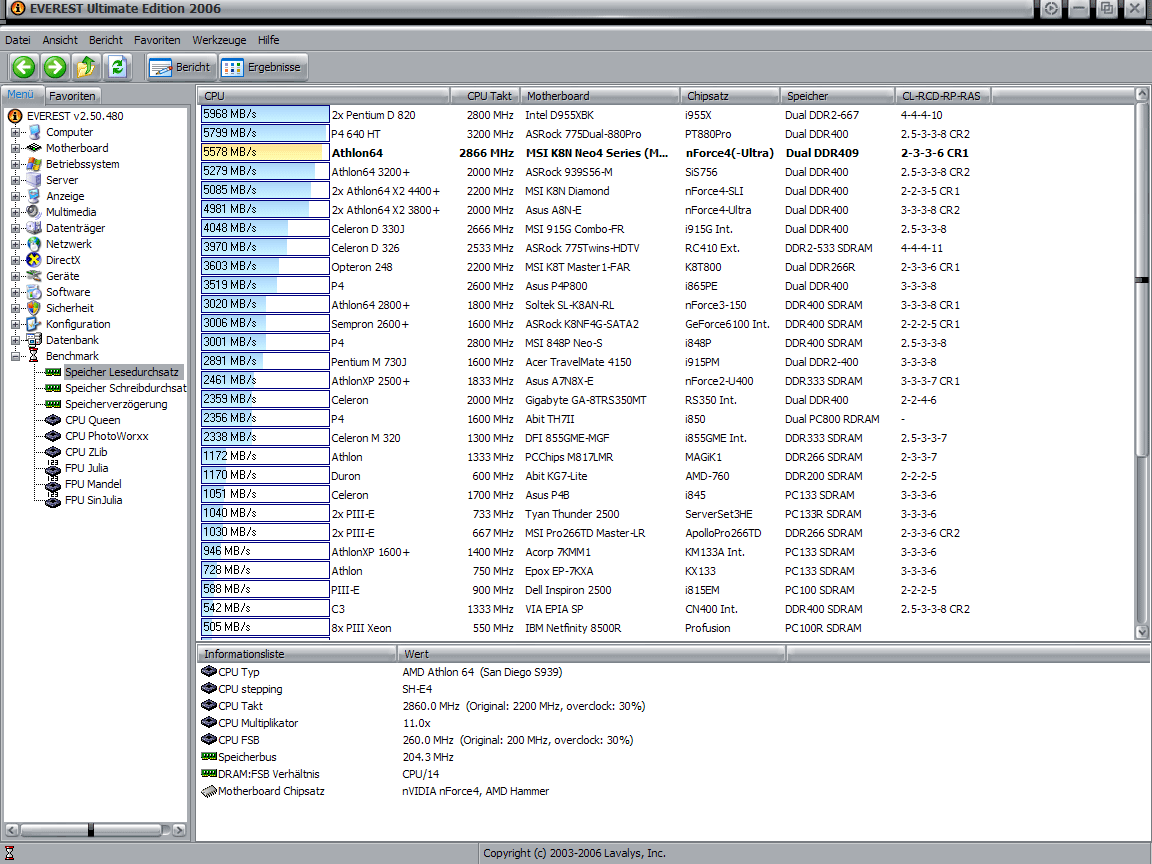Click the Multimedia tree icon
The height and width of the screenshot is (864, 1152).
point(34,212)
